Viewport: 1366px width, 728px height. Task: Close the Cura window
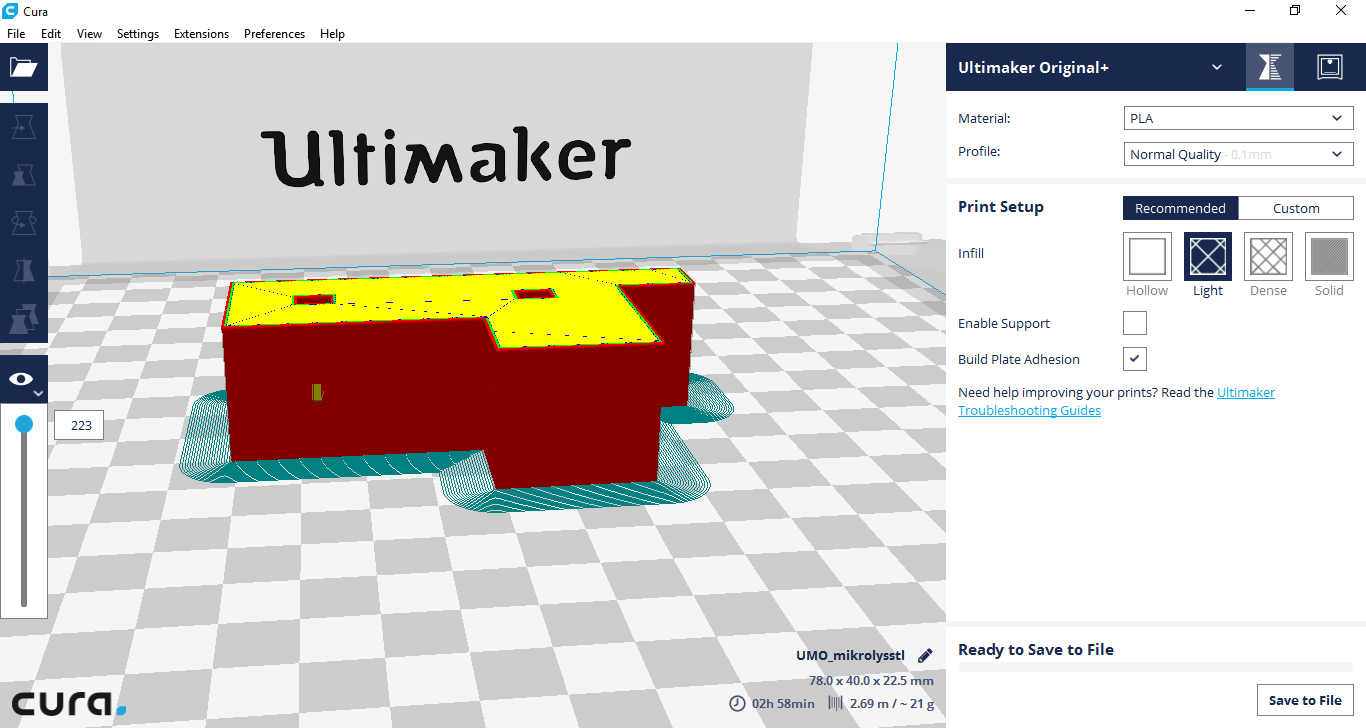[x=1341, y=10]
